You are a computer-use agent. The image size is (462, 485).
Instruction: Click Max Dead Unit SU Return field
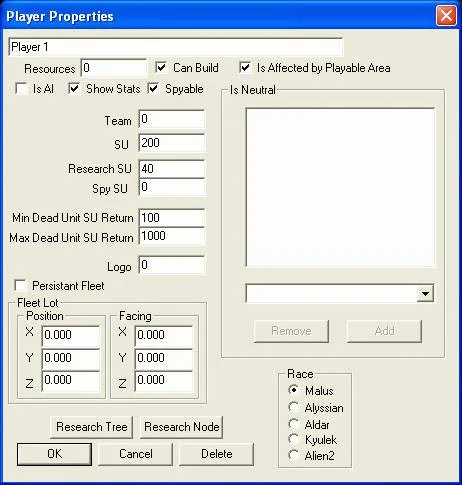point(172,236)
